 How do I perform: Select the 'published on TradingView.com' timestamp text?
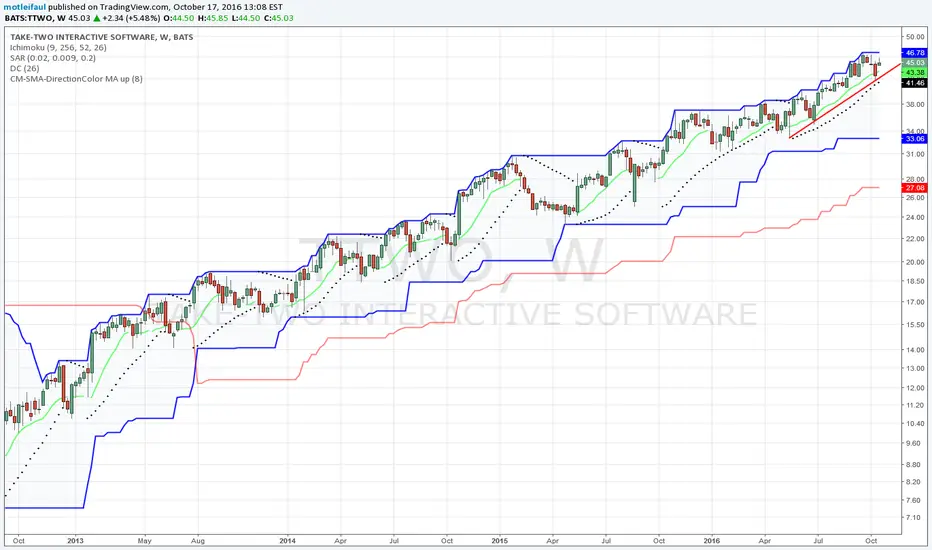(165, 7)
